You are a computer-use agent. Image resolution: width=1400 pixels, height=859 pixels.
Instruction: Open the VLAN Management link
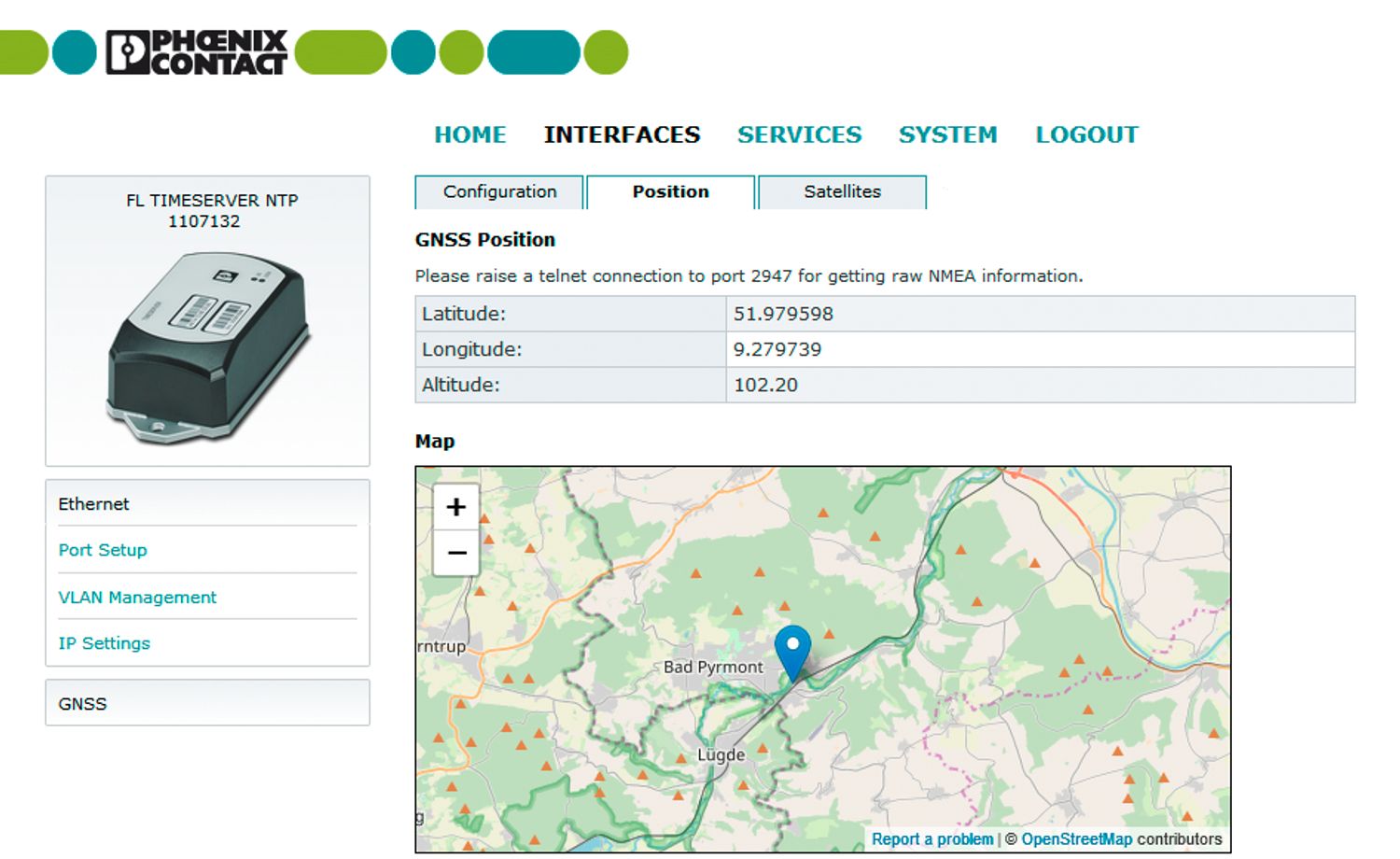click(x=137, y=598)
